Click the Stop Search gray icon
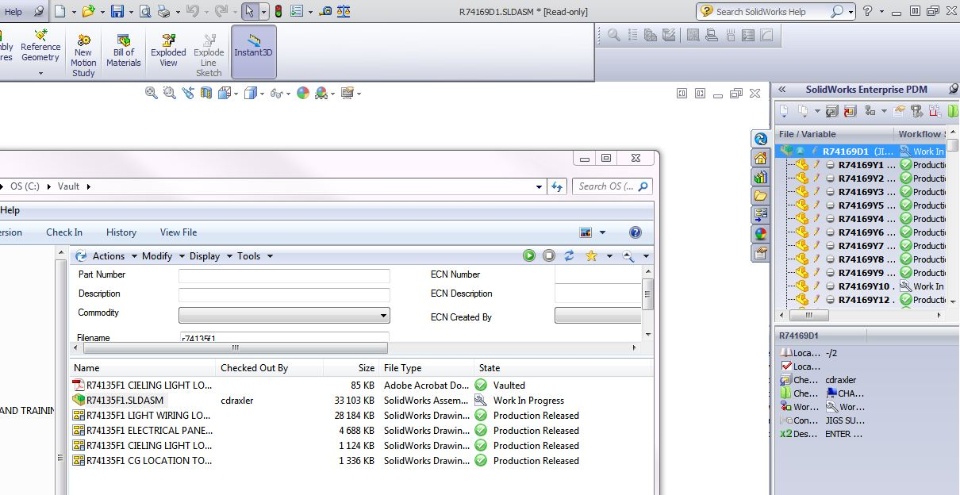Screen dimensions: 960x495 point(549,255)
